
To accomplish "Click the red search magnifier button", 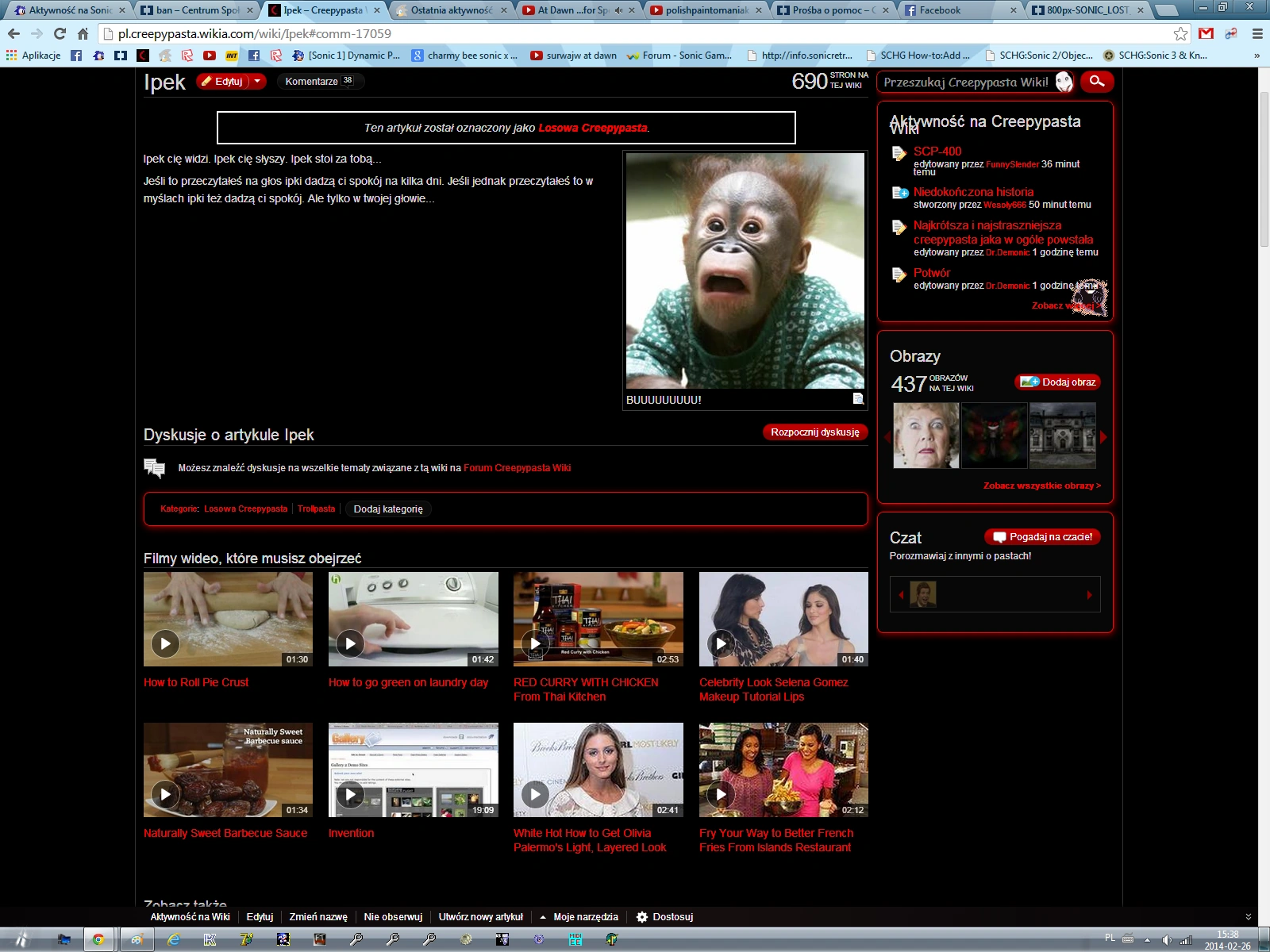I will pyautogui.click(x=1097, y=82).
